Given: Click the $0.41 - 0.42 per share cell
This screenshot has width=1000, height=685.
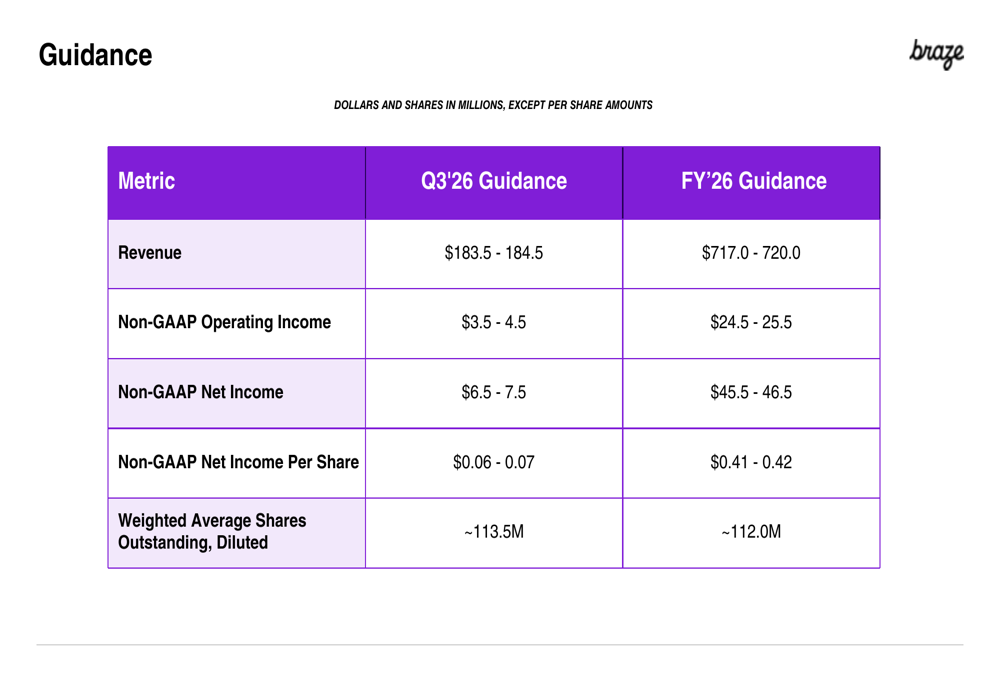Looking at the screenshot, I should pos(751,462).
